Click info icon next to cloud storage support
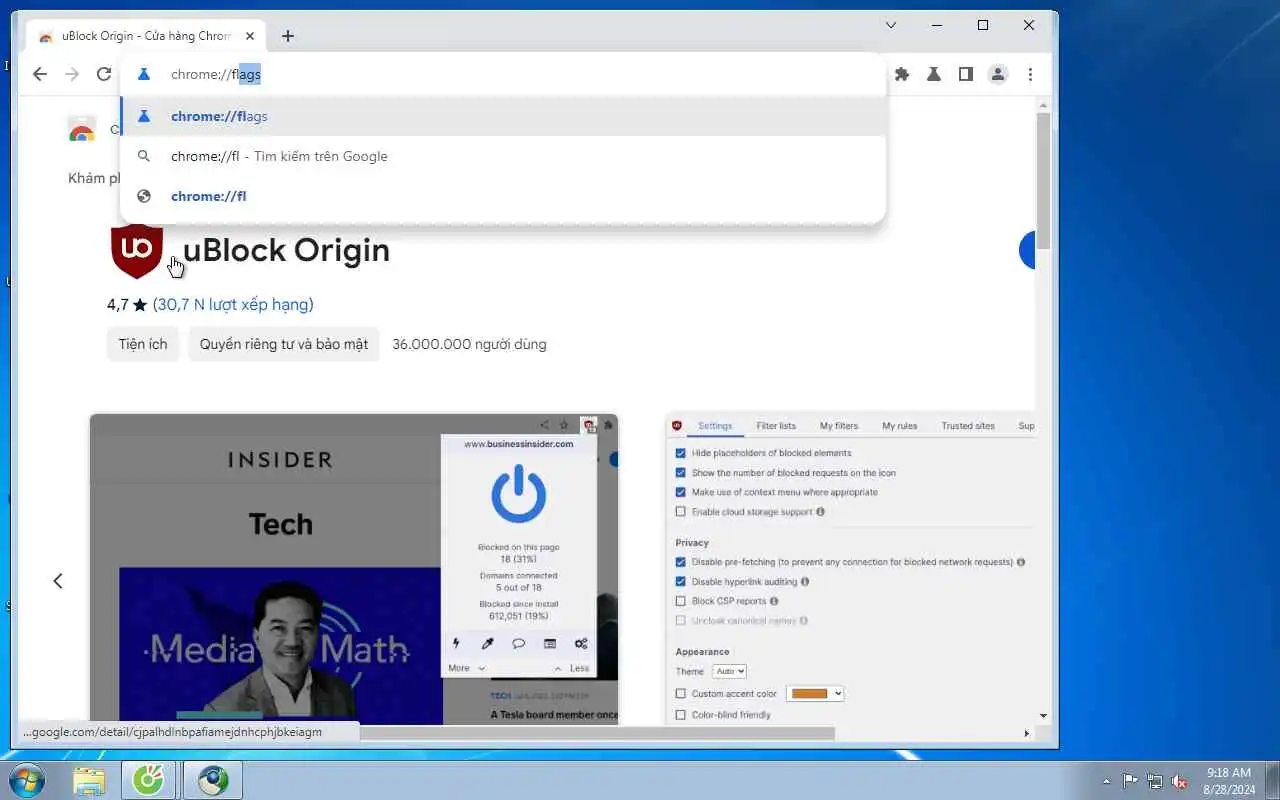The width and height of the screenshot is (1280, 800). point(821,512)
